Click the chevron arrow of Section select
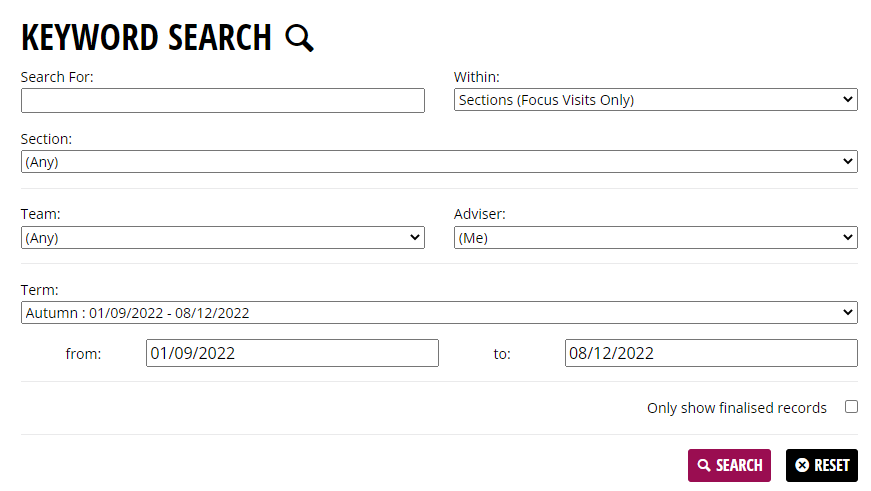Viewport: 871px width, 491px height. pyautogui.click(x=848, y=162)
